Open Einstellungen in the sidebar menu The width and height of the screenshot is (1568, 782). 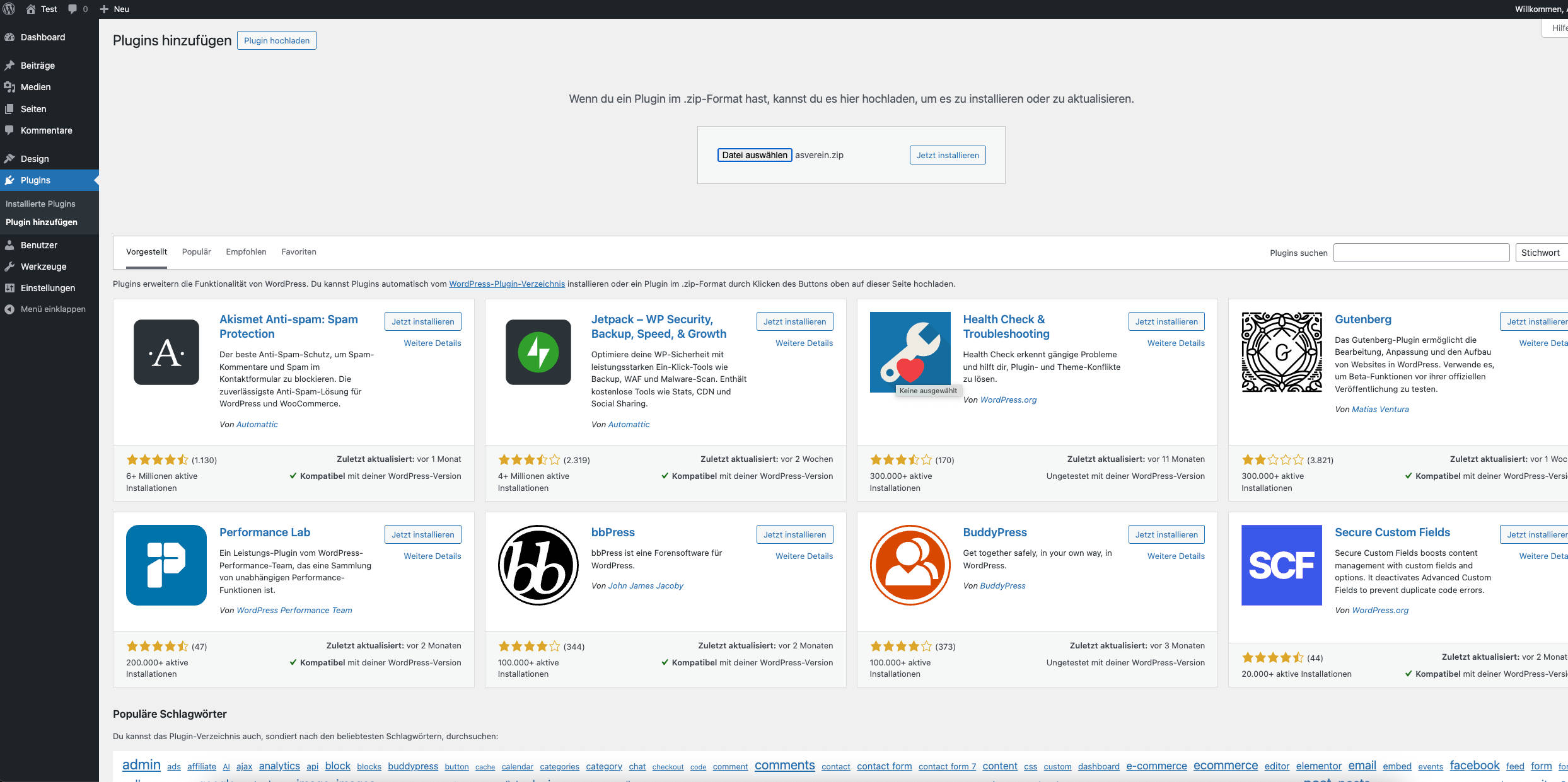point(47,288)
